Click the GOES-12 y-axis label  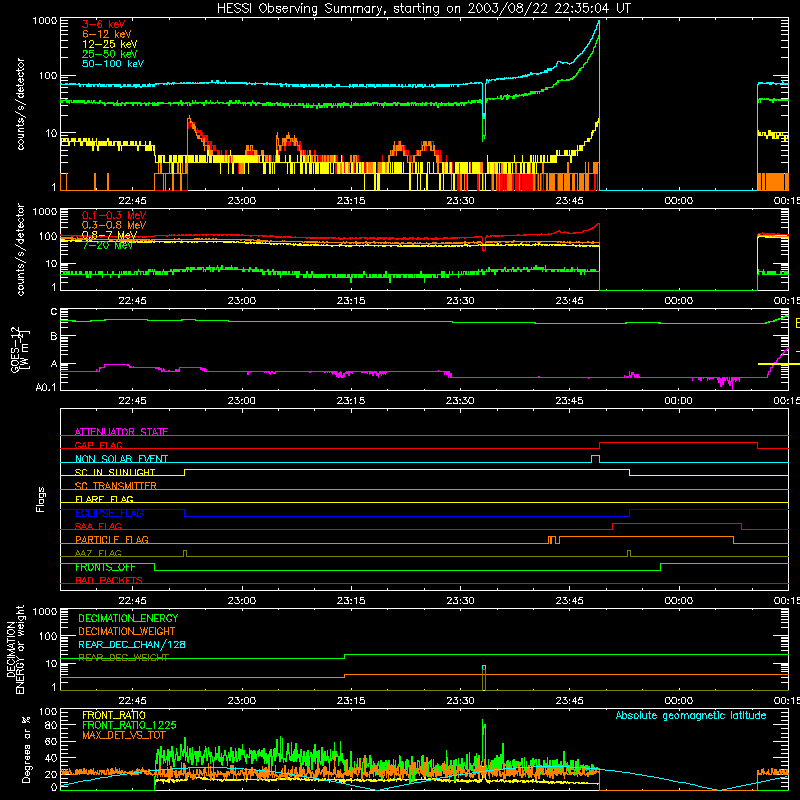click(x=20, y=349)
